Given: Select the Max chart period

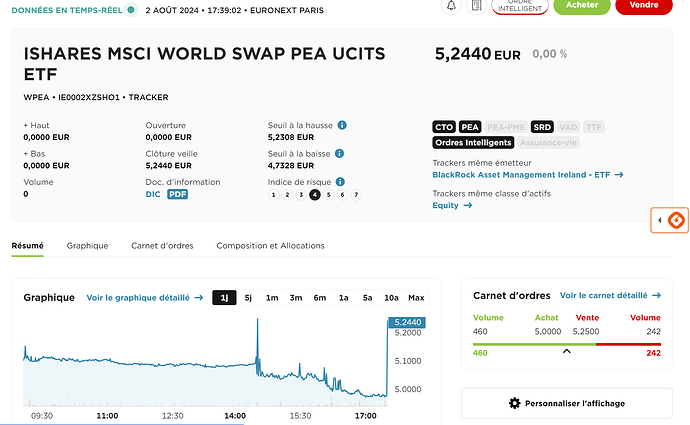Looking at the screenshot, I should click(416, 298).
